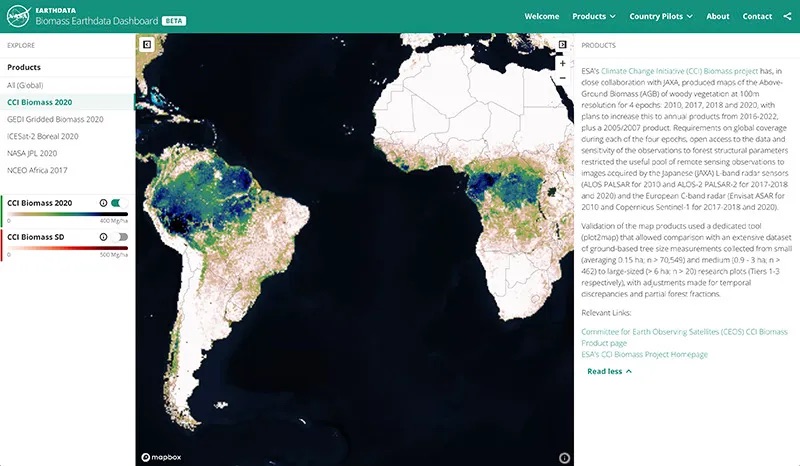Open CCI Biomass 2020 layer info
This screenshot has height=466, width=800.
point(104,203)
